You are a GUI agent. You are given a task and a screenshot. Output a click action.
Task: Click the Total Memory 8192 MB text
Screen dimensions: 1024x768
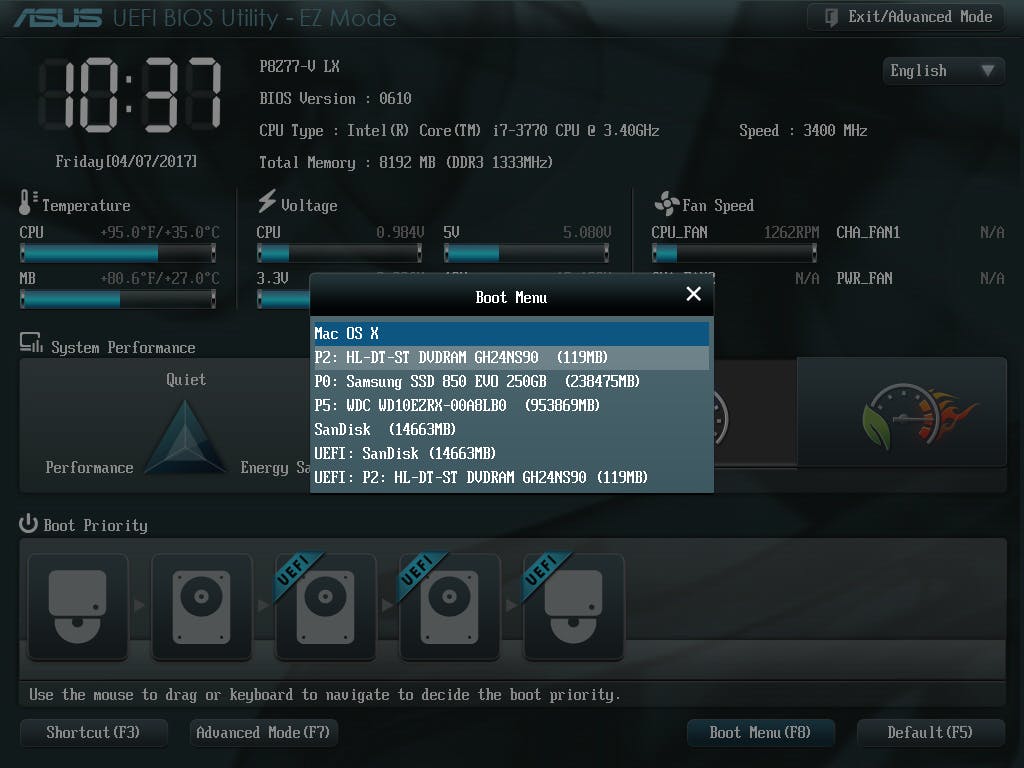pyautogui.click(x=406, y=163)
